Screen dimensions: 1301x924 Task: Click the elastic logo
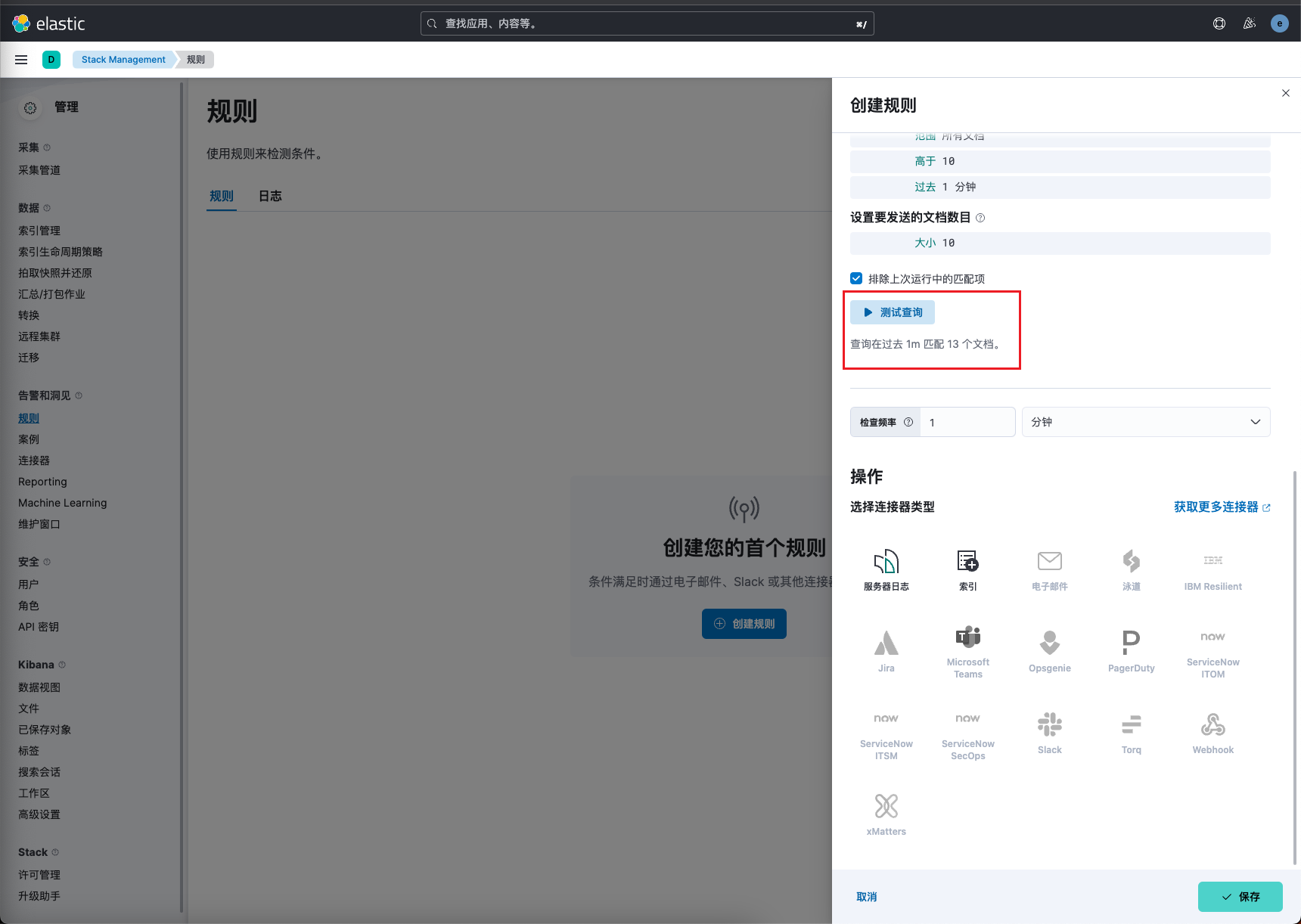pyautogui.click(x=49, y=23)
